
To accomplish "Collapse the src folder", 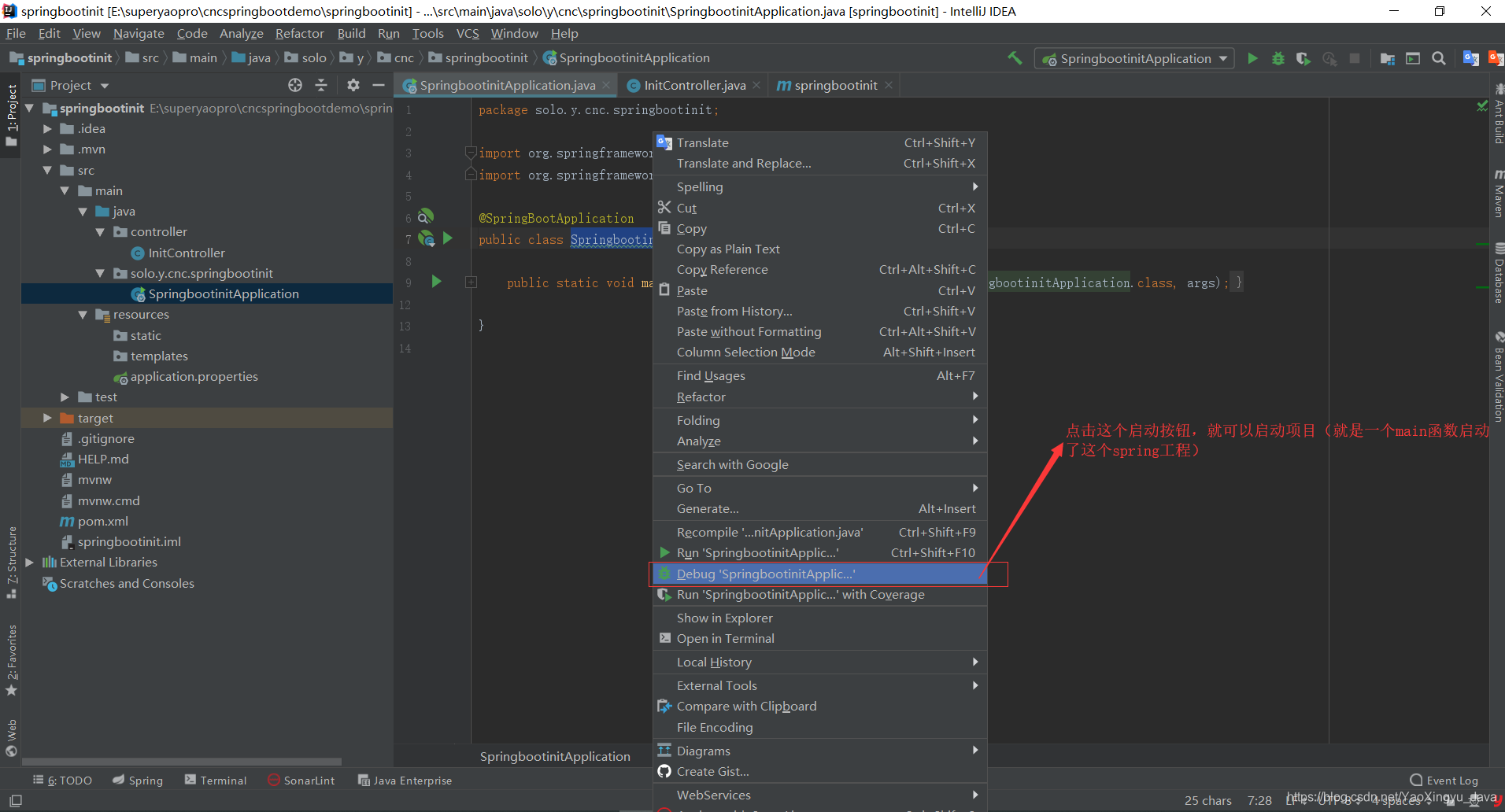I will click(x=47, y=170).
